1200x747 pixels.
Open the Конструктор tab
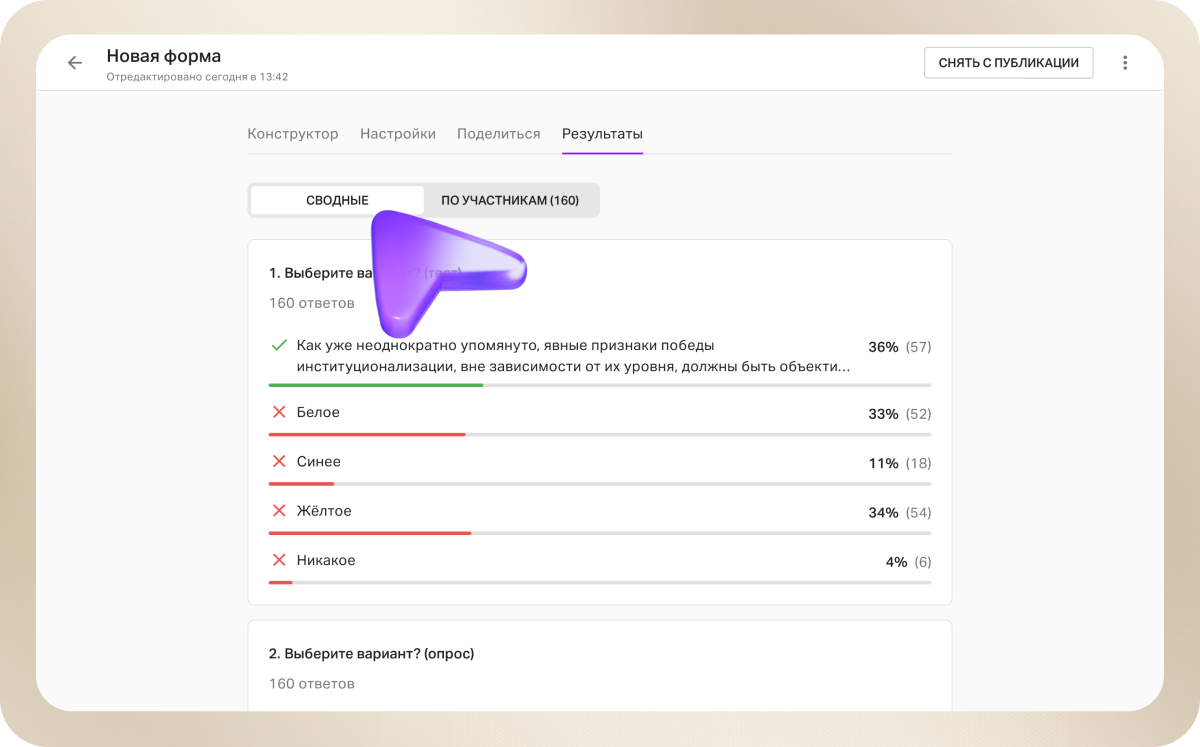(x=293, y=134)
